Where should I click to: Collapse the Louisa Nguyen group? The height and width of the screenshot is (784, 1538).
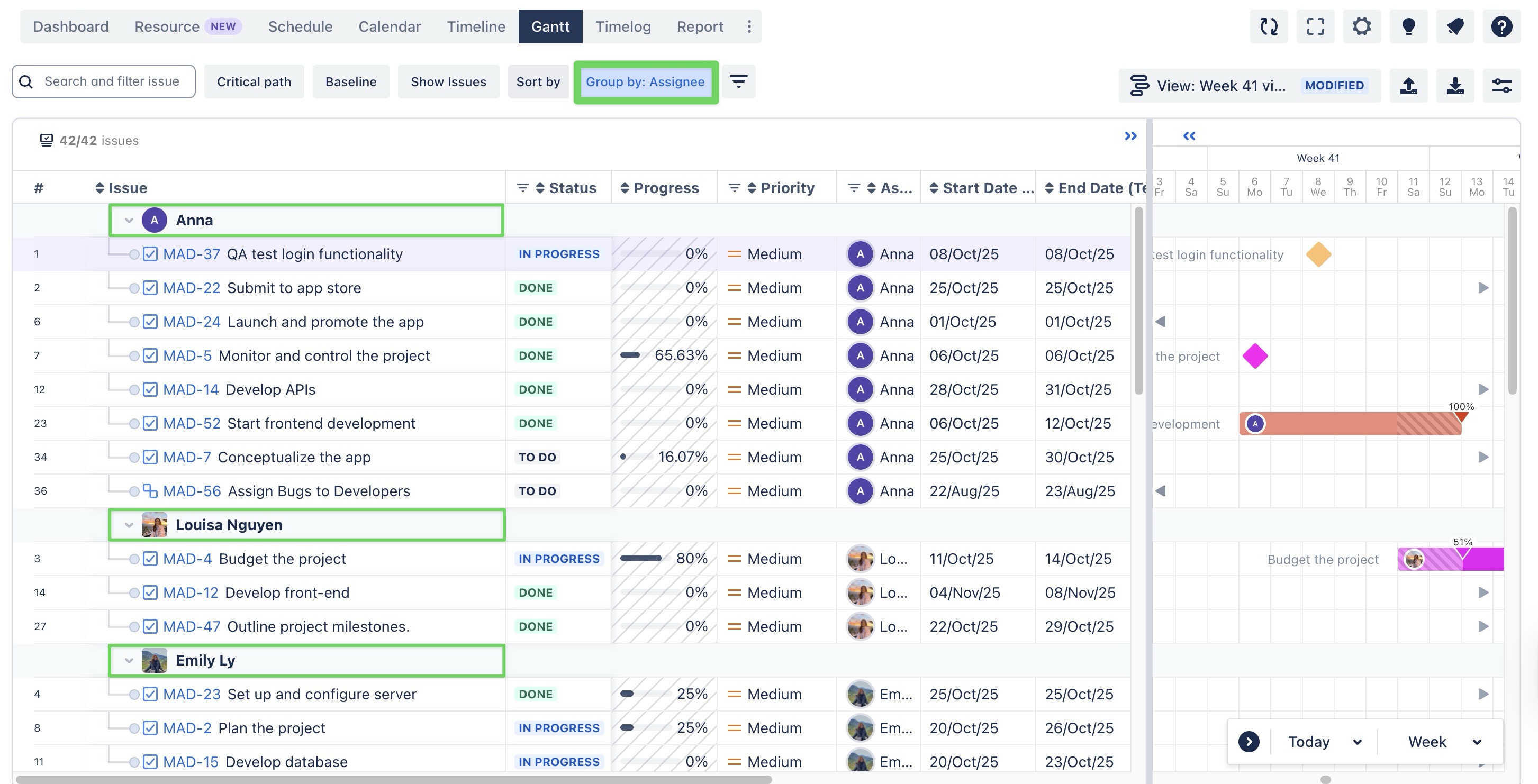click(129, 525)
